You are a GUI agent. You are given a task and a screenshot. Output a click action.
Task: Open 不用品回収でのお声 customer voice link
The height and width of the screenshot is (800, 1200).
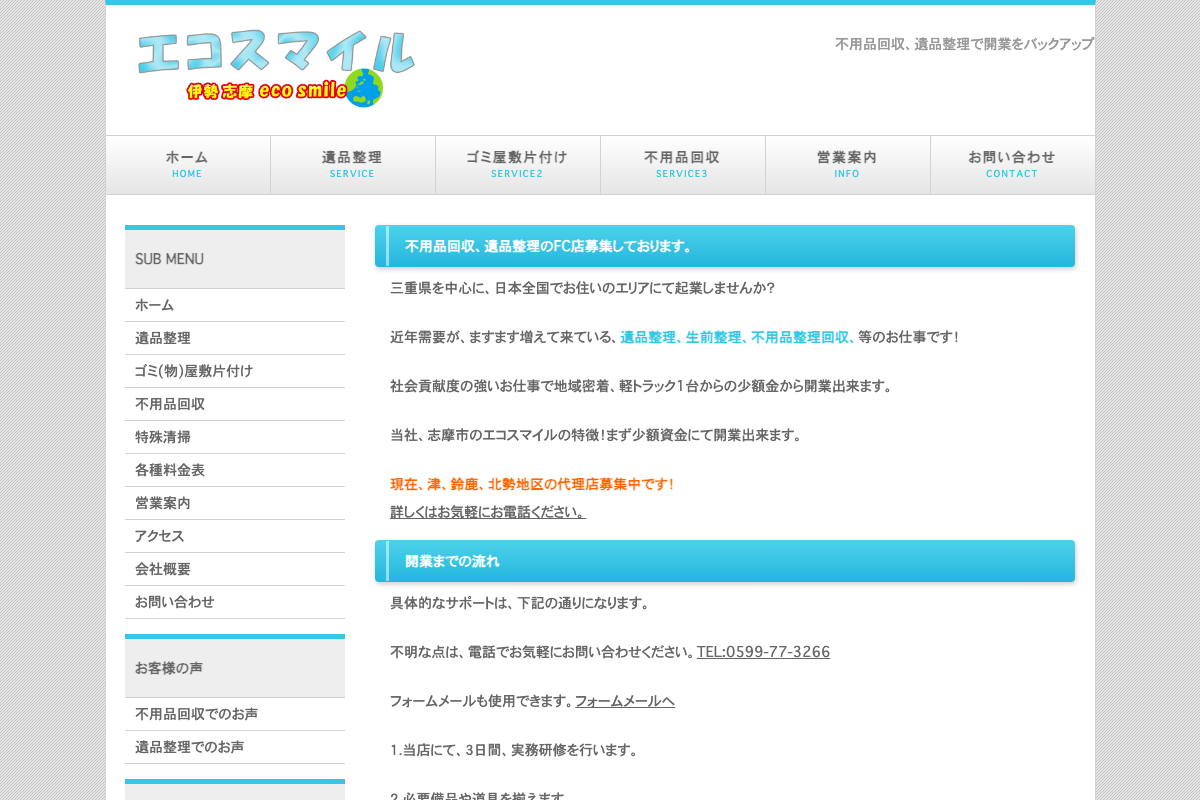(235, 714)
